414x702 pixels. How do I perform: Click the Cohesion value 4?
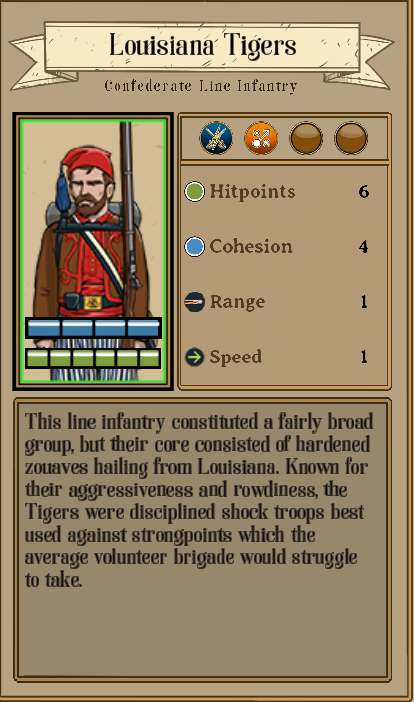(x=363, y=247)
